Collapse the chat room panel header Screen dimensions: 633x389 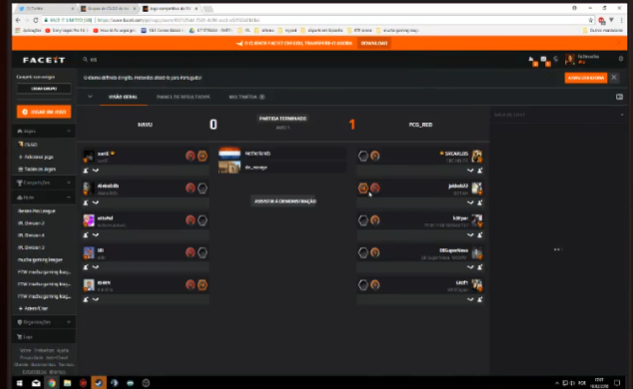[622, 115]
